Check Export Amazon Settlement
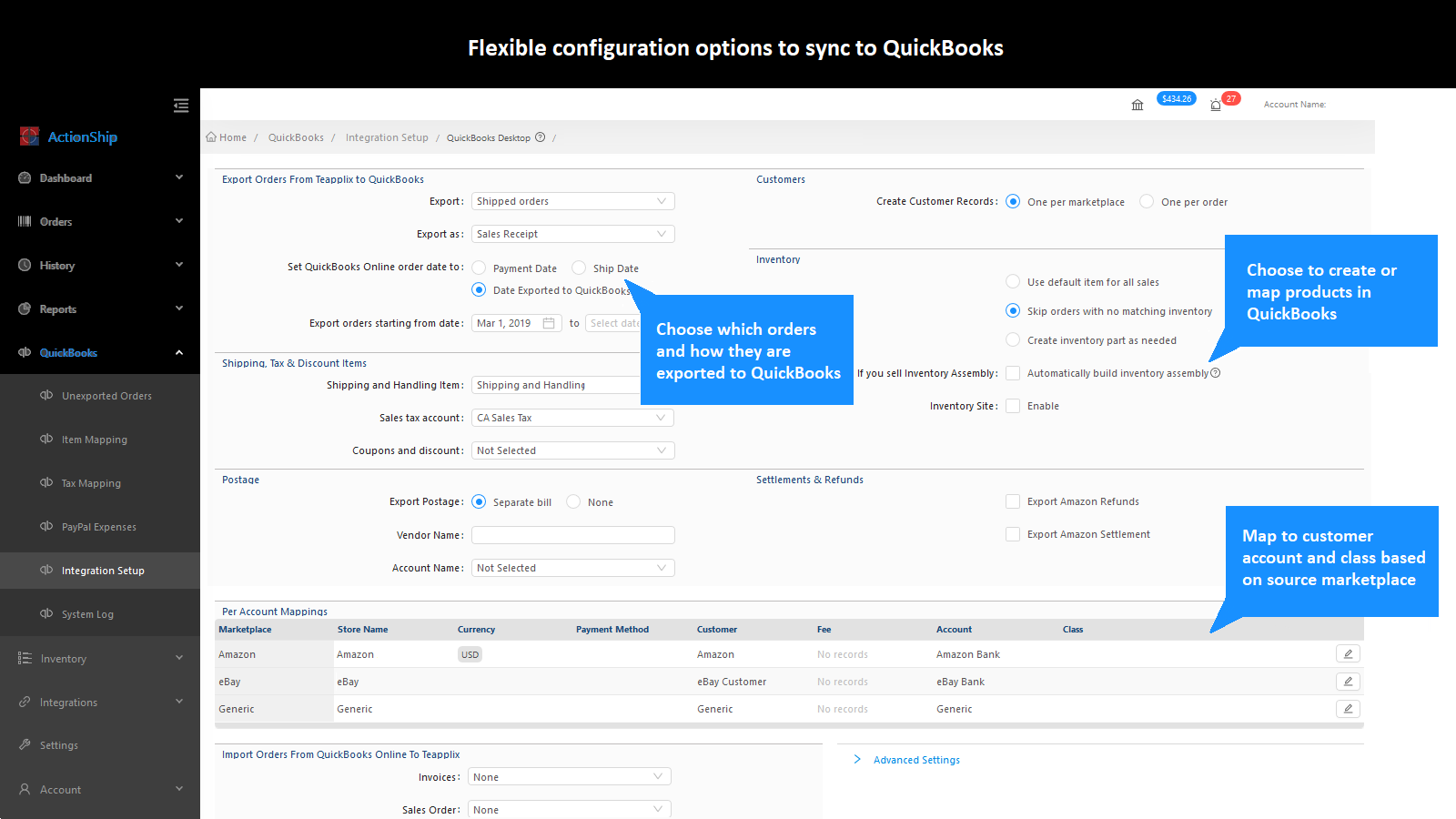 (1013, 534)
